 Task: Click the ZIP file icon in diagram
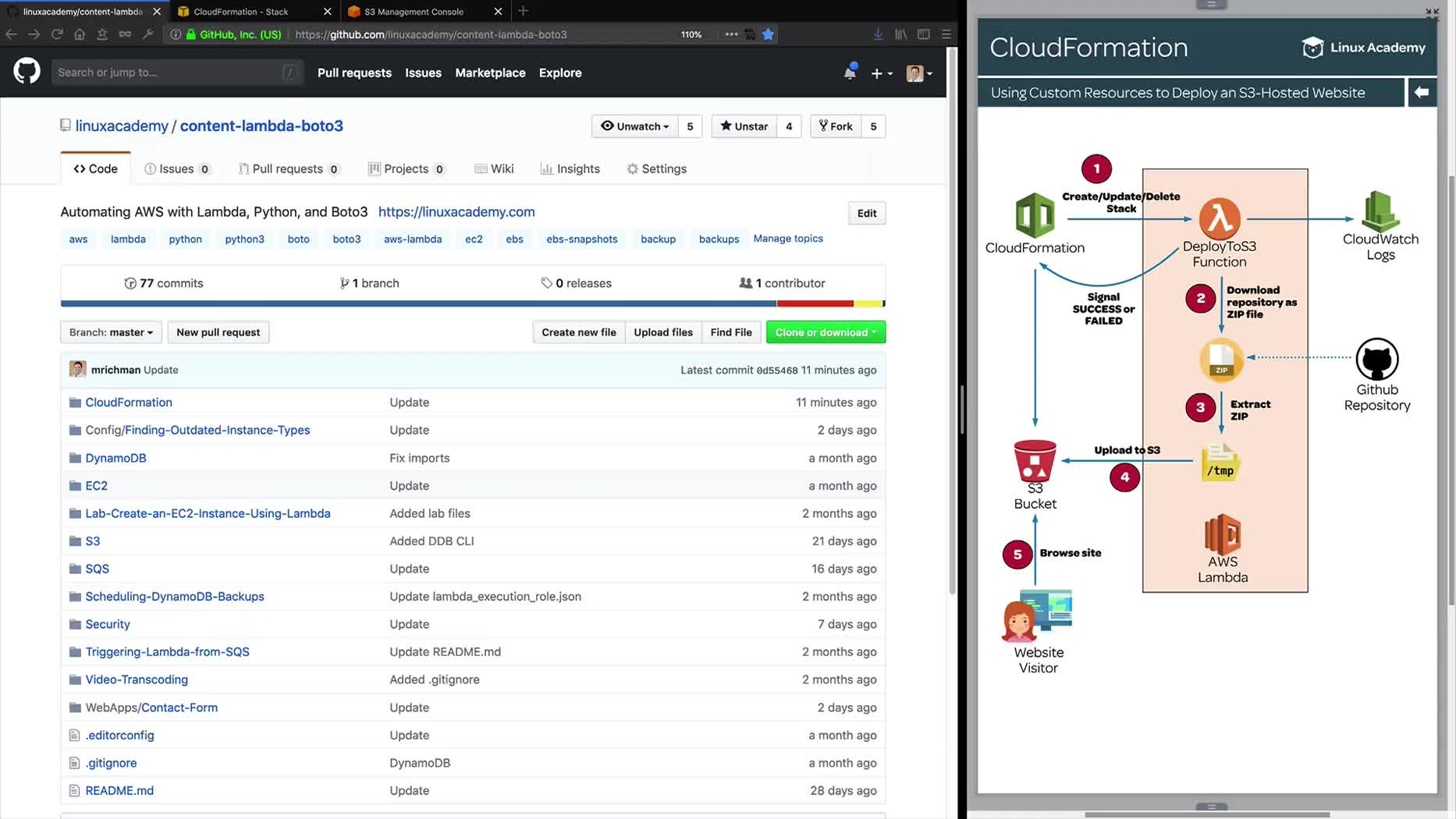coord(1221,360)
